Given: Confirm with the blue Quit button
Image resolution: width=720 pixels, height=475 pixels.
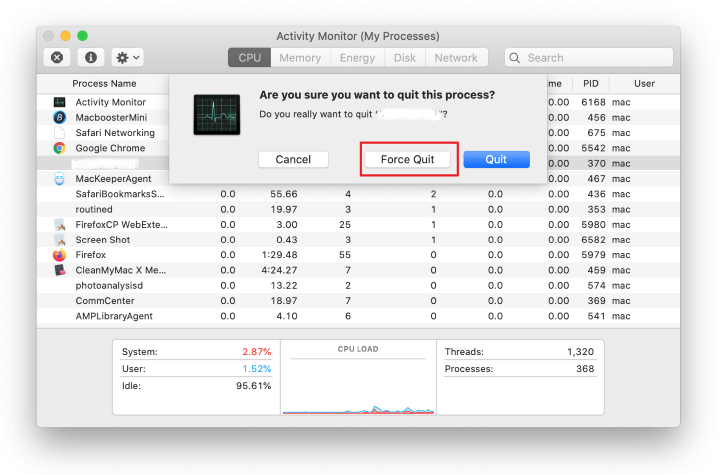Looking at the screenshot, I should (x=496, y=159).
